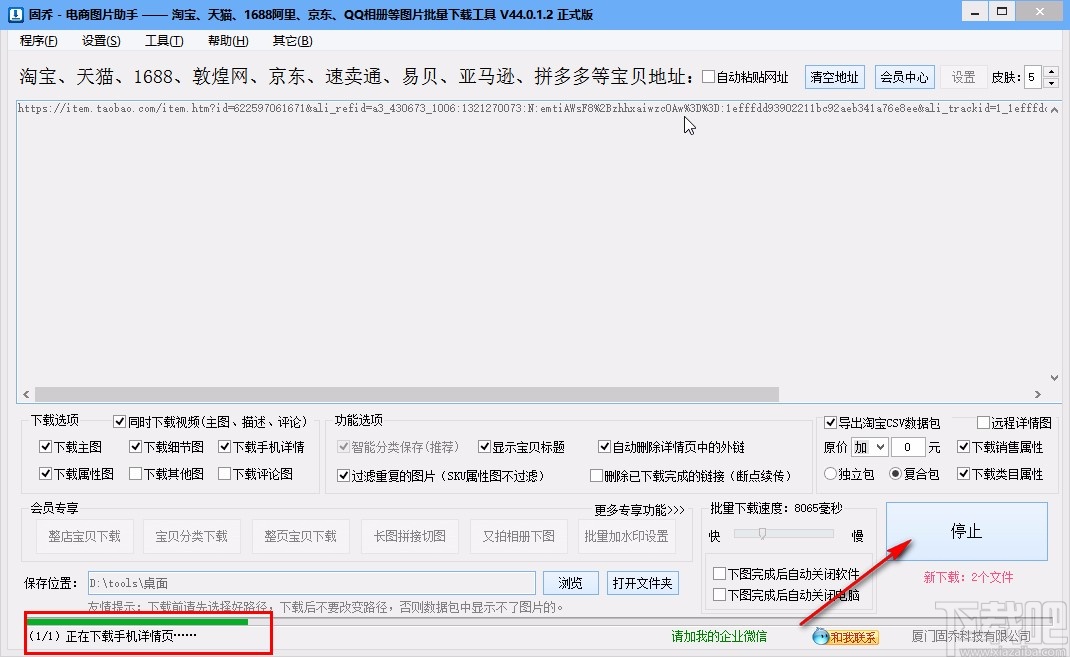Click the horizontal scrollbar of URL area
The width and height of the screenshot is (1070, 657).
(x=407, y=394)
